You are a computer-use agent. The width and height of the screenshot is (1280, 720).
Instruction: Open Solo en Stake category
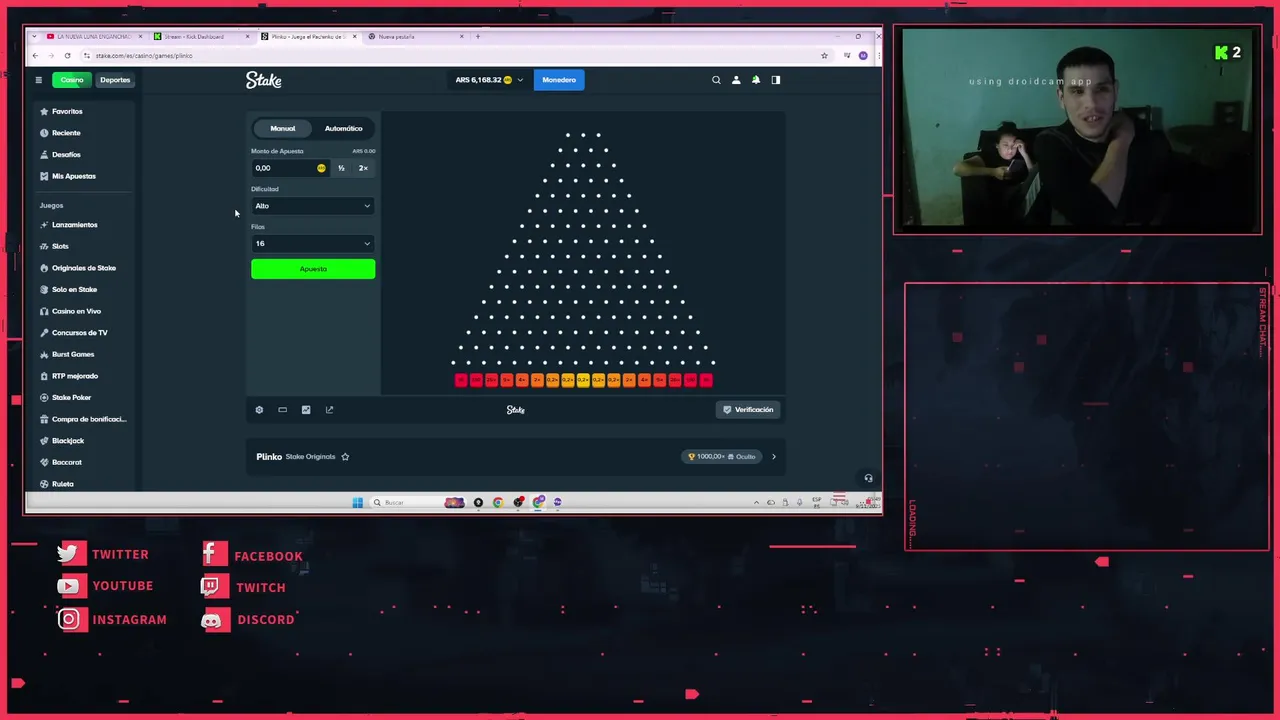[74, 290]
